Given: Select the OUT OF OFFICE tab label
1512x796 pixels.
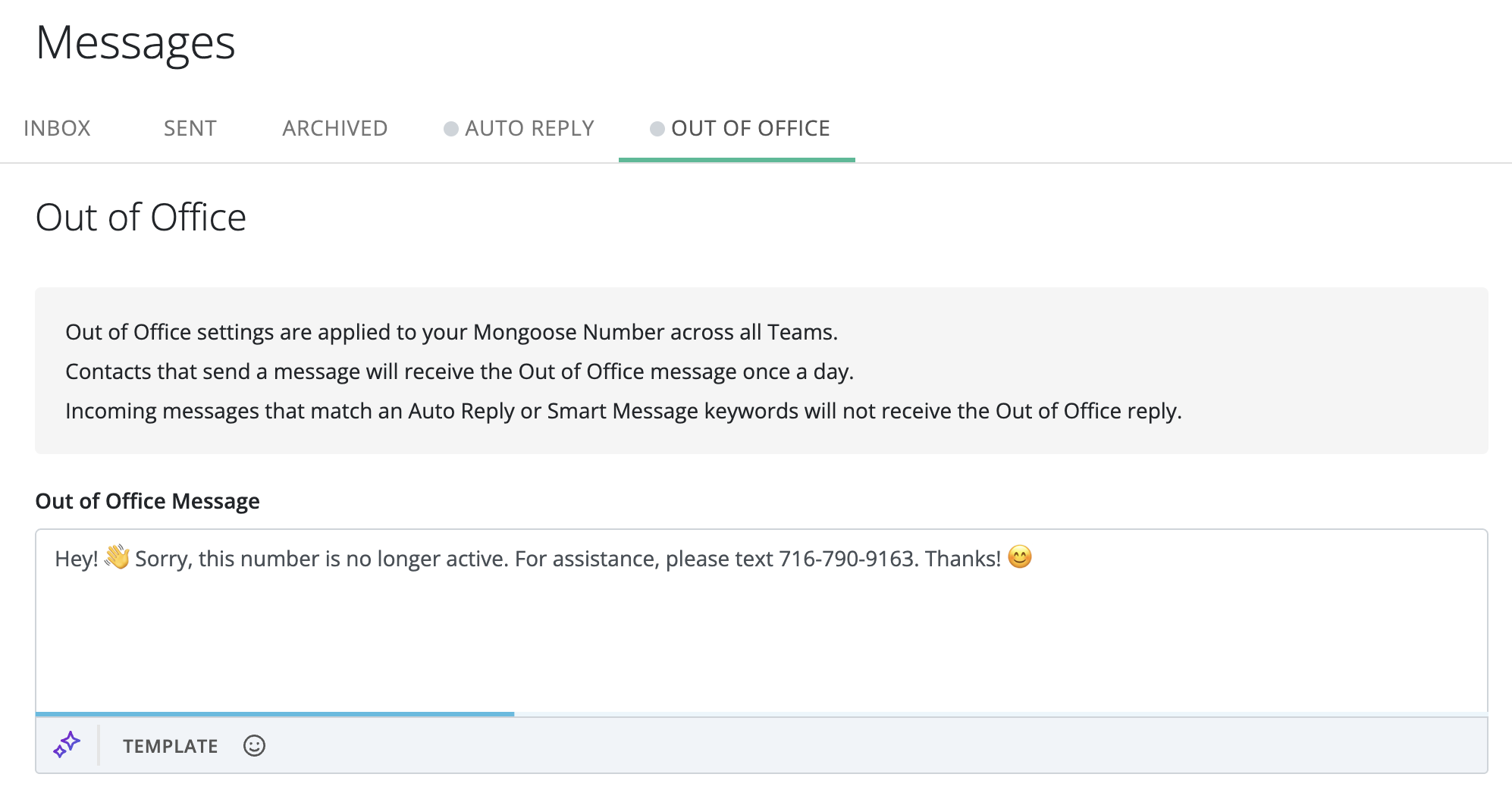Looking at the screenshot, I should pyautogui.click(x=750, y=128).
